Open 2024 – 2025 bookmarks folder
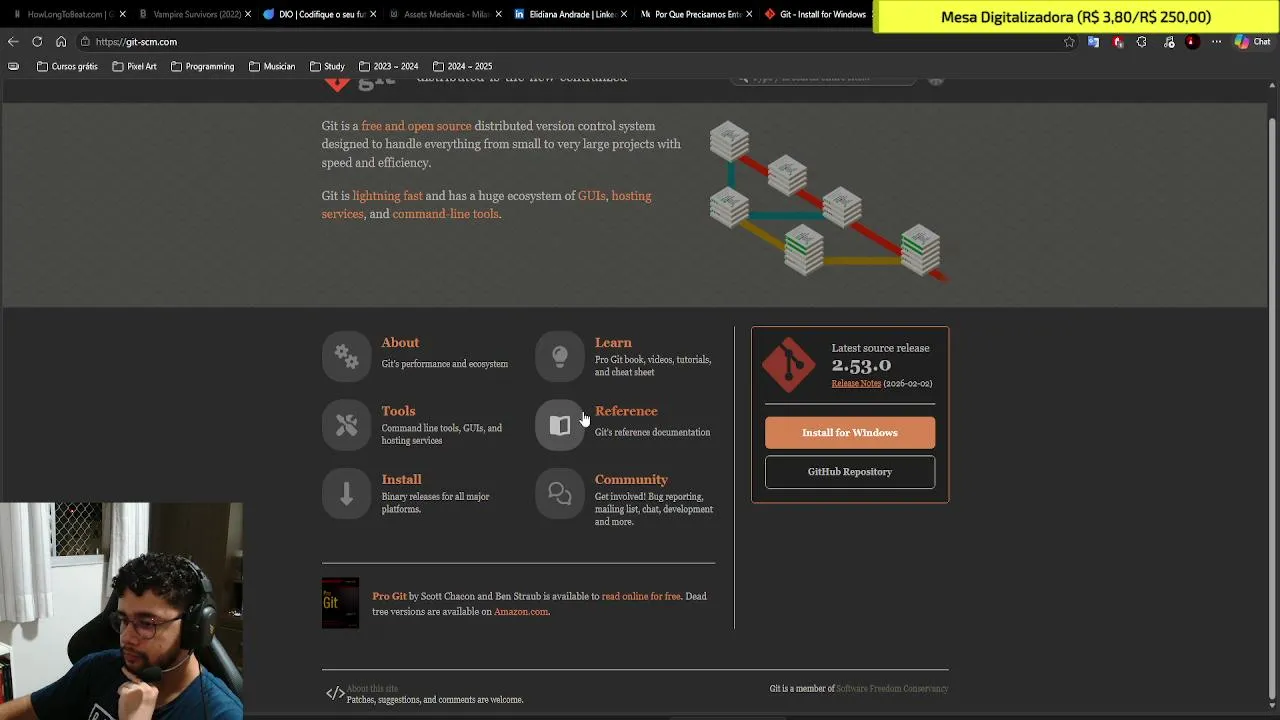Image resolution: width=1280 pixels, height=720 pixels. point(462,67)
